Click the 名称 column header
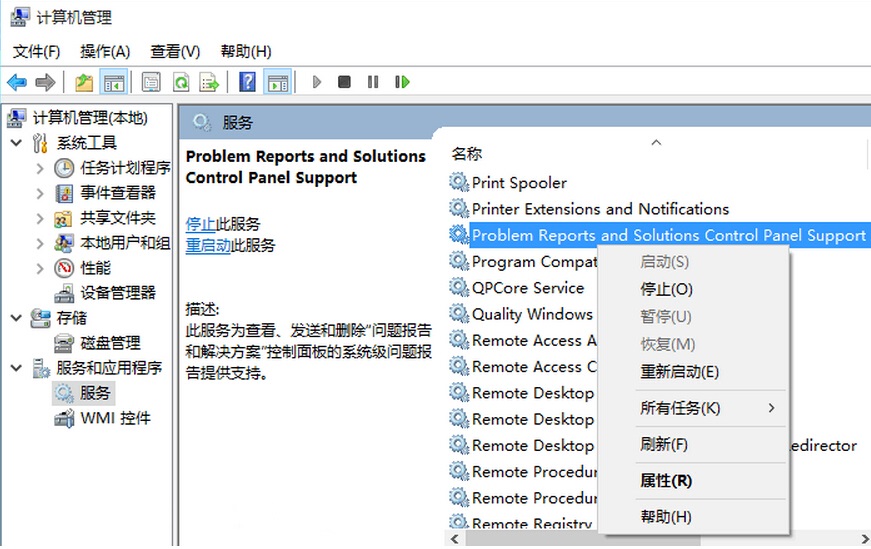 pos(467,154)
